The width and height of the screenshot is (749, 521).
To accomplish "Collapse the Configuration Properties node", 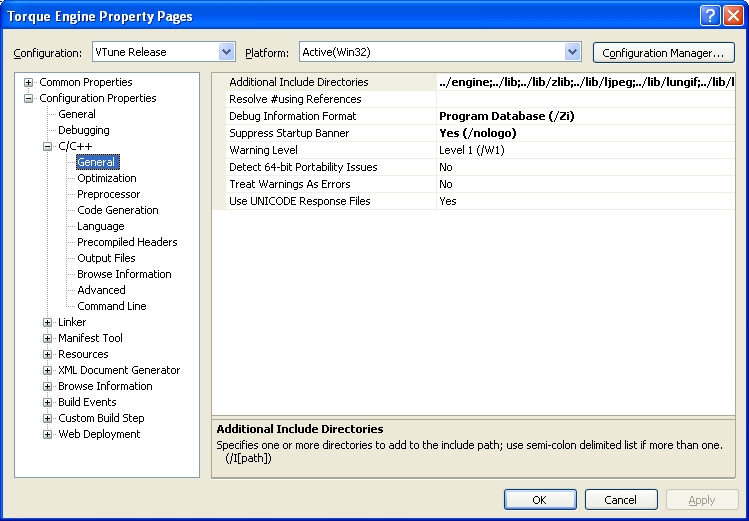I will pos(29,98).
